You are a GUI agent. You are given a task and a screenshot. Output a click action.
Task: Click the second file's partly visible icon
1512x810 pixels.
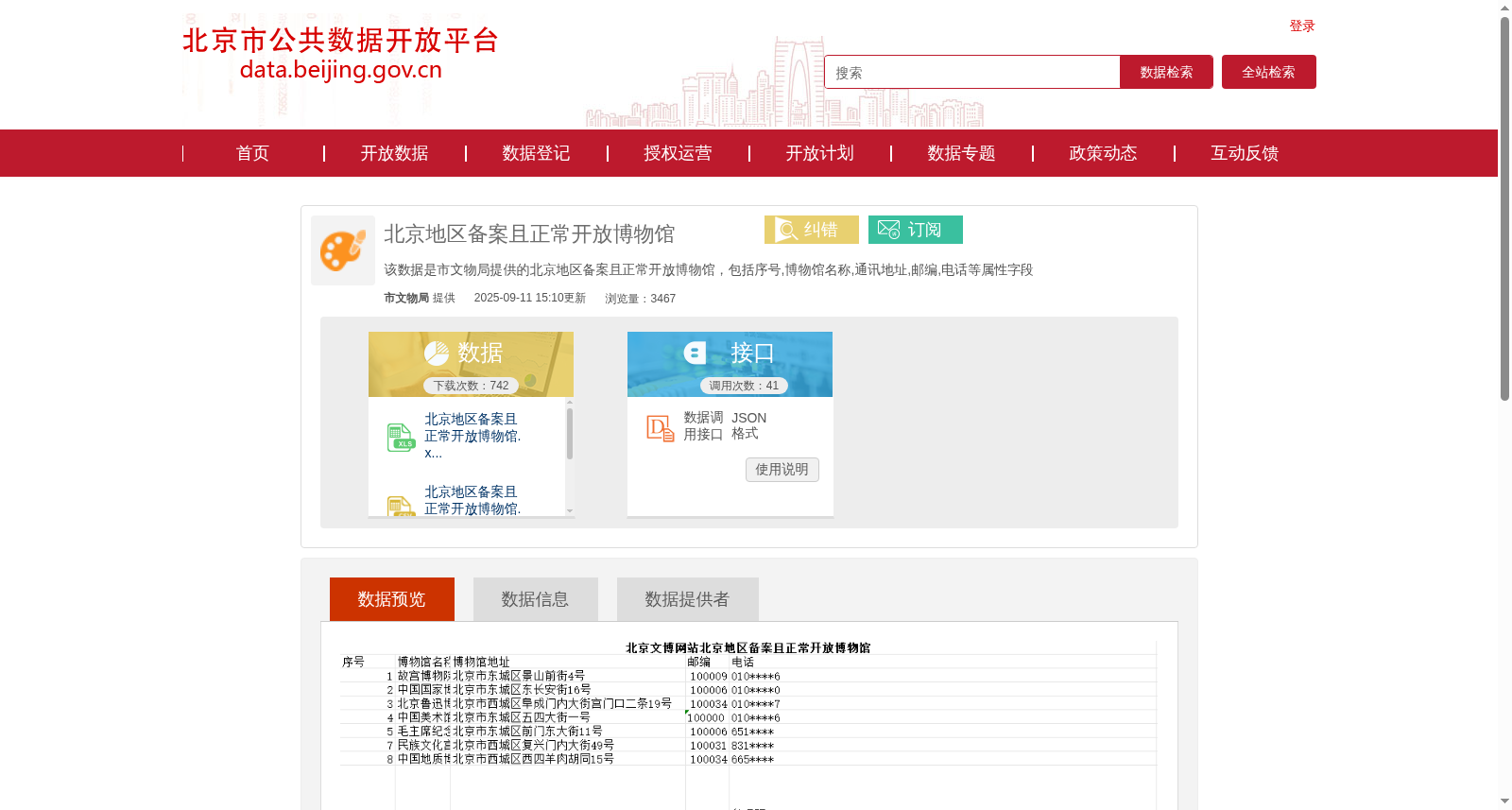(401, 506)
